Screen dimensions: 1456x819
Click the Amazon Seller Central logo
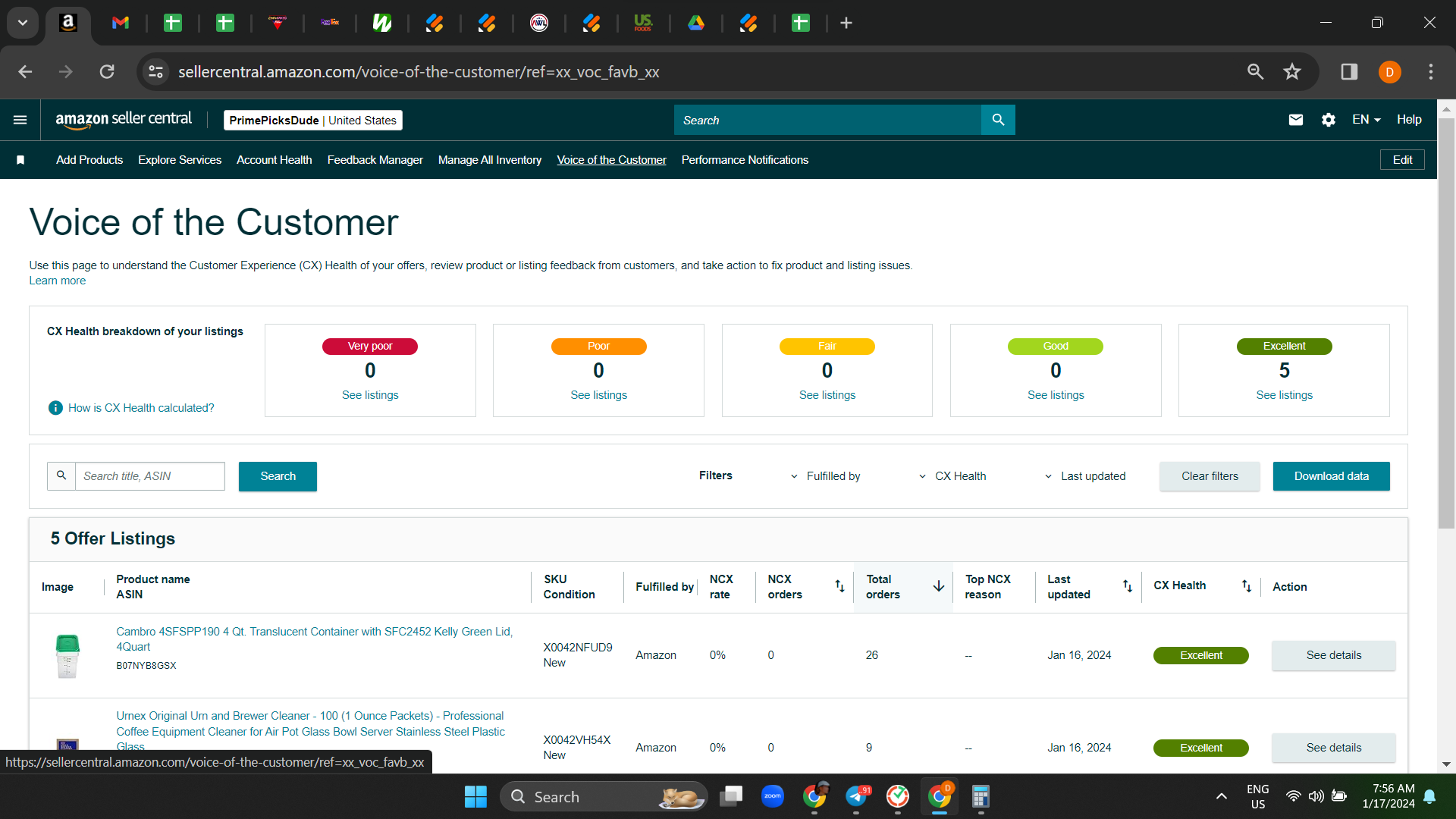point(124,120)
